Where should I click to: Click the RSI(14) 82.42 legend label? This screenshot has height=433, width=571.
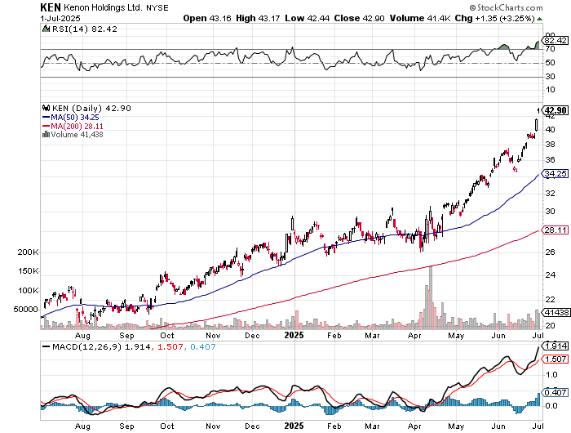tap(84, 29)
